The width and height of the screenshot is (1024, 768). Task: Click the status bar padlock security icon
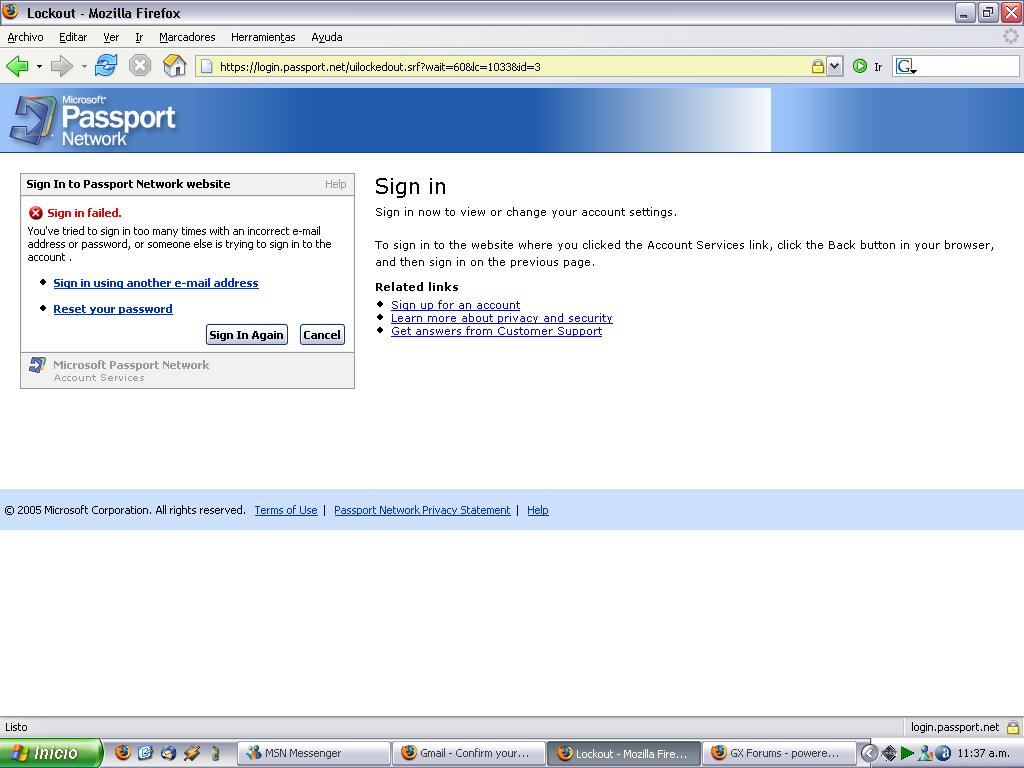point(1013,727)
